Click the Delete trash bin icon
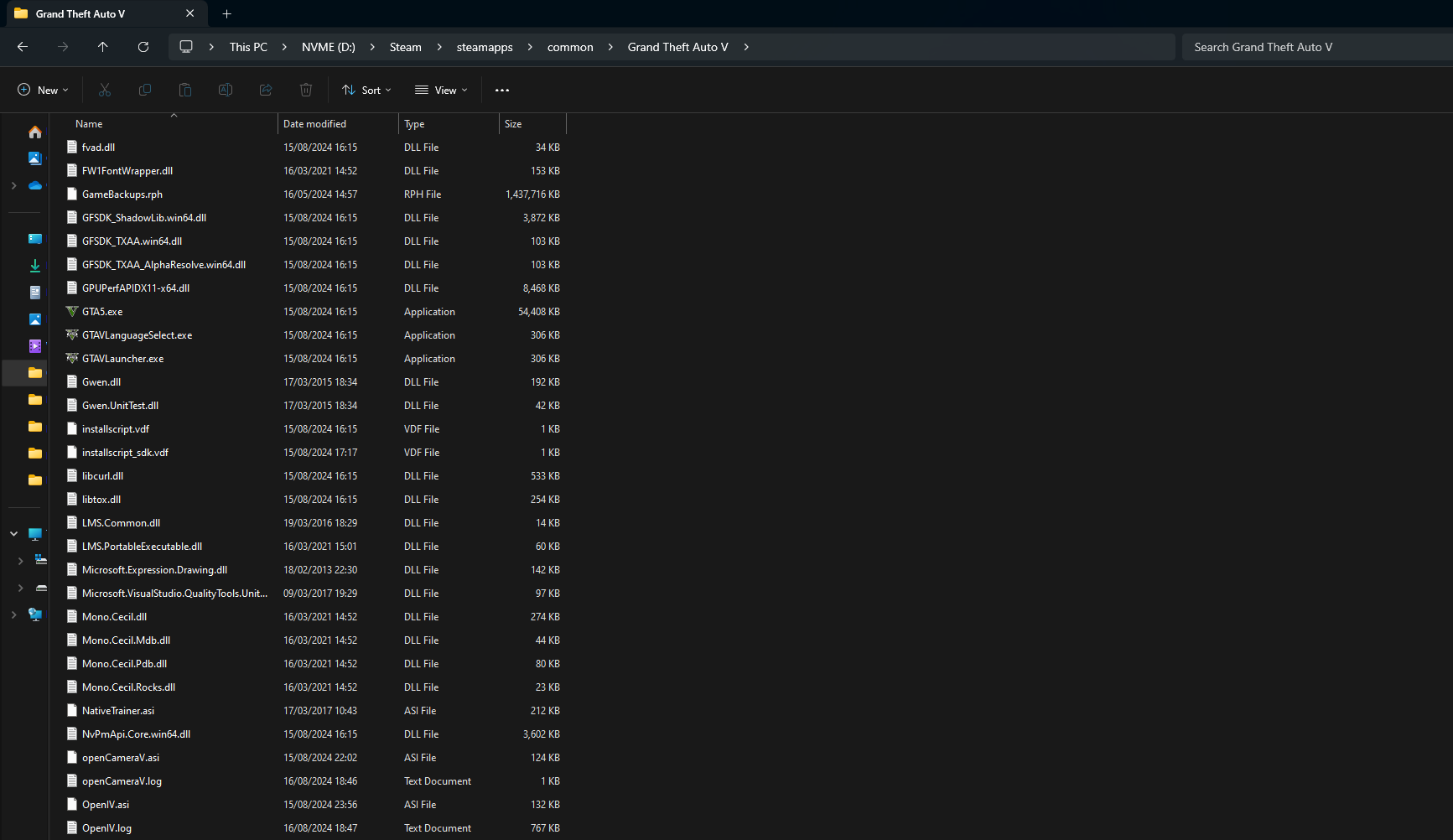Screen dimensions: 1453x840 tap(306, 90)
